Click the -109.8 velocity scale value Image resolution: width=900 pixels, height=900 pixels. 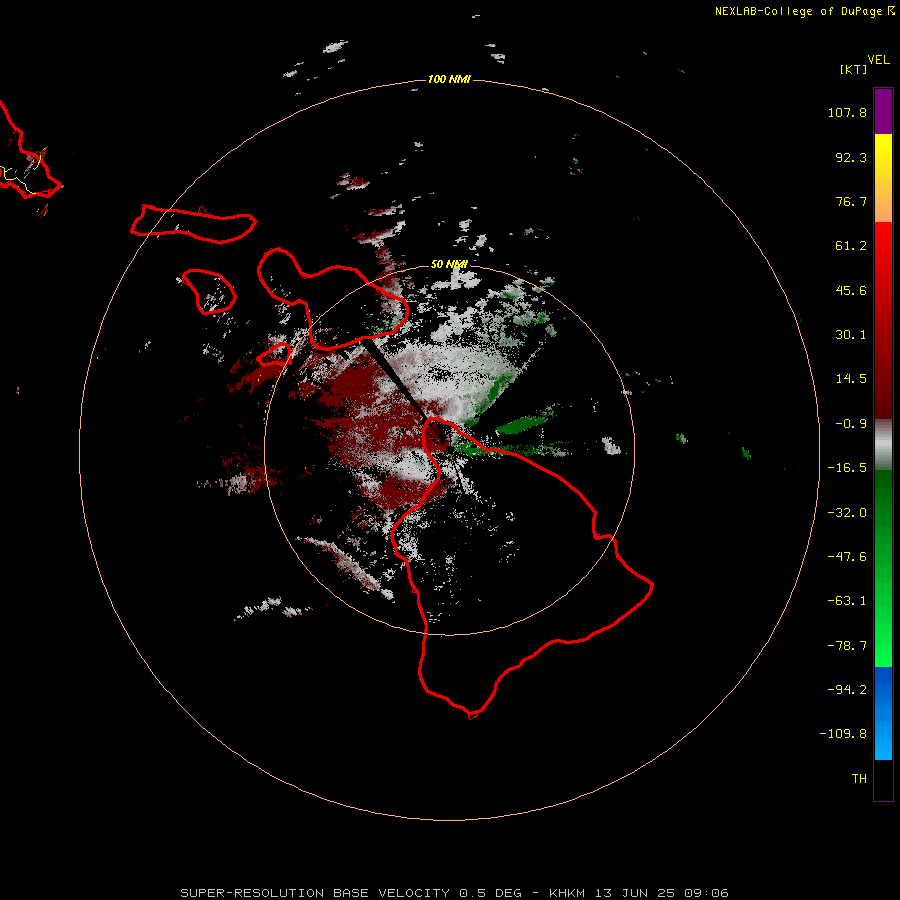click(843, 734)
